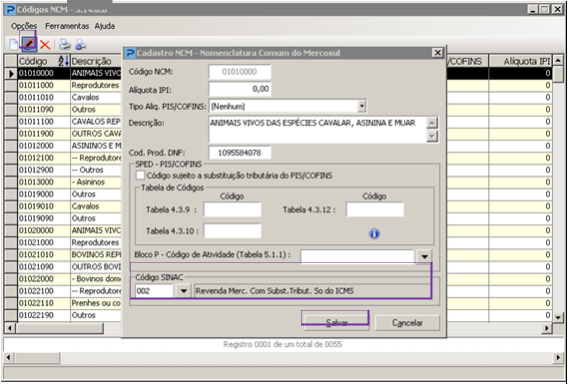Enable substituição tributária do PIS/COFINS checkbox
Viewport: 568px width, 385px height.
(x=140, y=176)
